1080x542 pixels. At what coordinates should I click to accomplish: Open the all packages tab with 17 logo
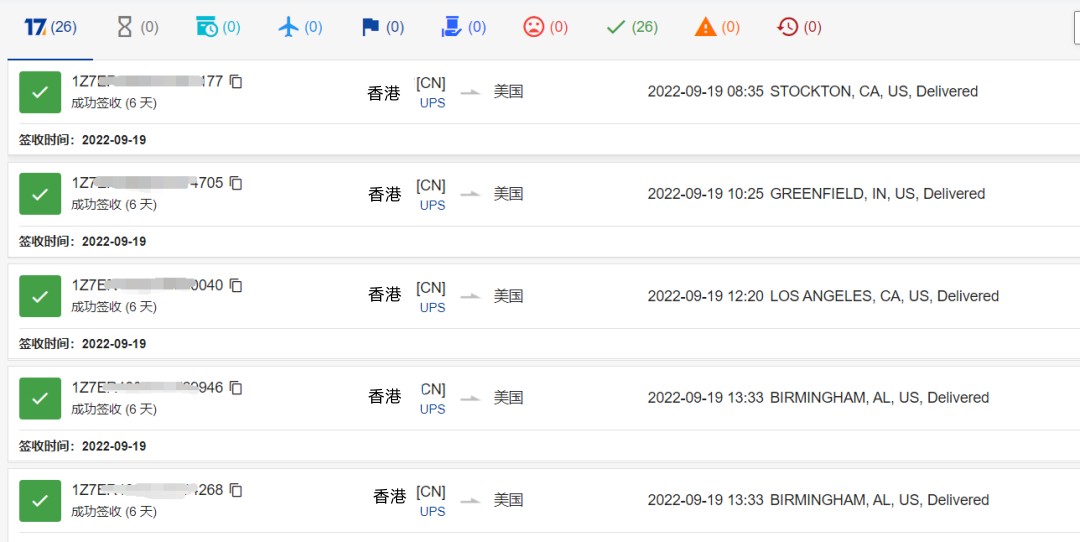click(50, 27)
